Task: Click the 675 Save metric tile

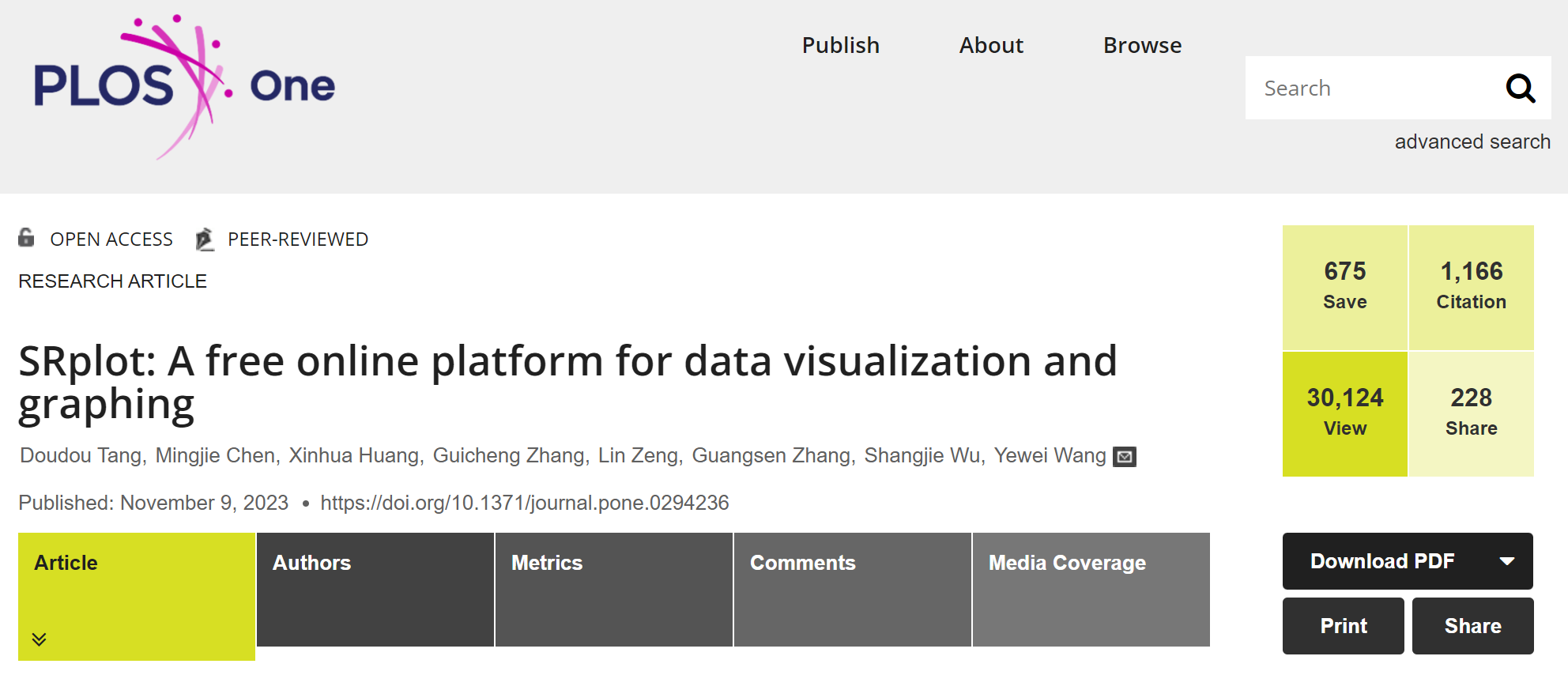Action: point(1345,288)
